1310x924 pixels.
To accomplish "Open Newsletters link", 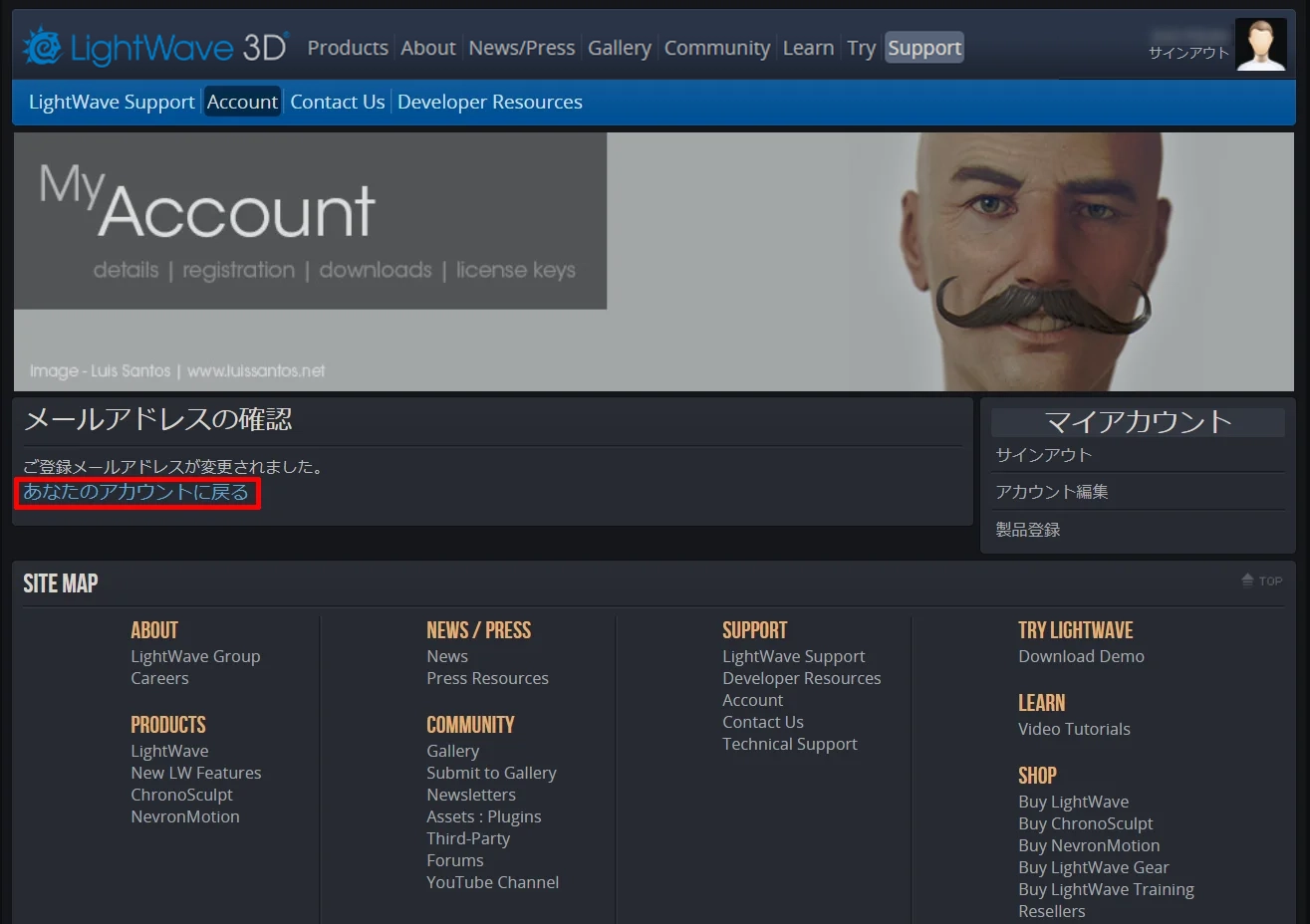I will click(471, 795).
